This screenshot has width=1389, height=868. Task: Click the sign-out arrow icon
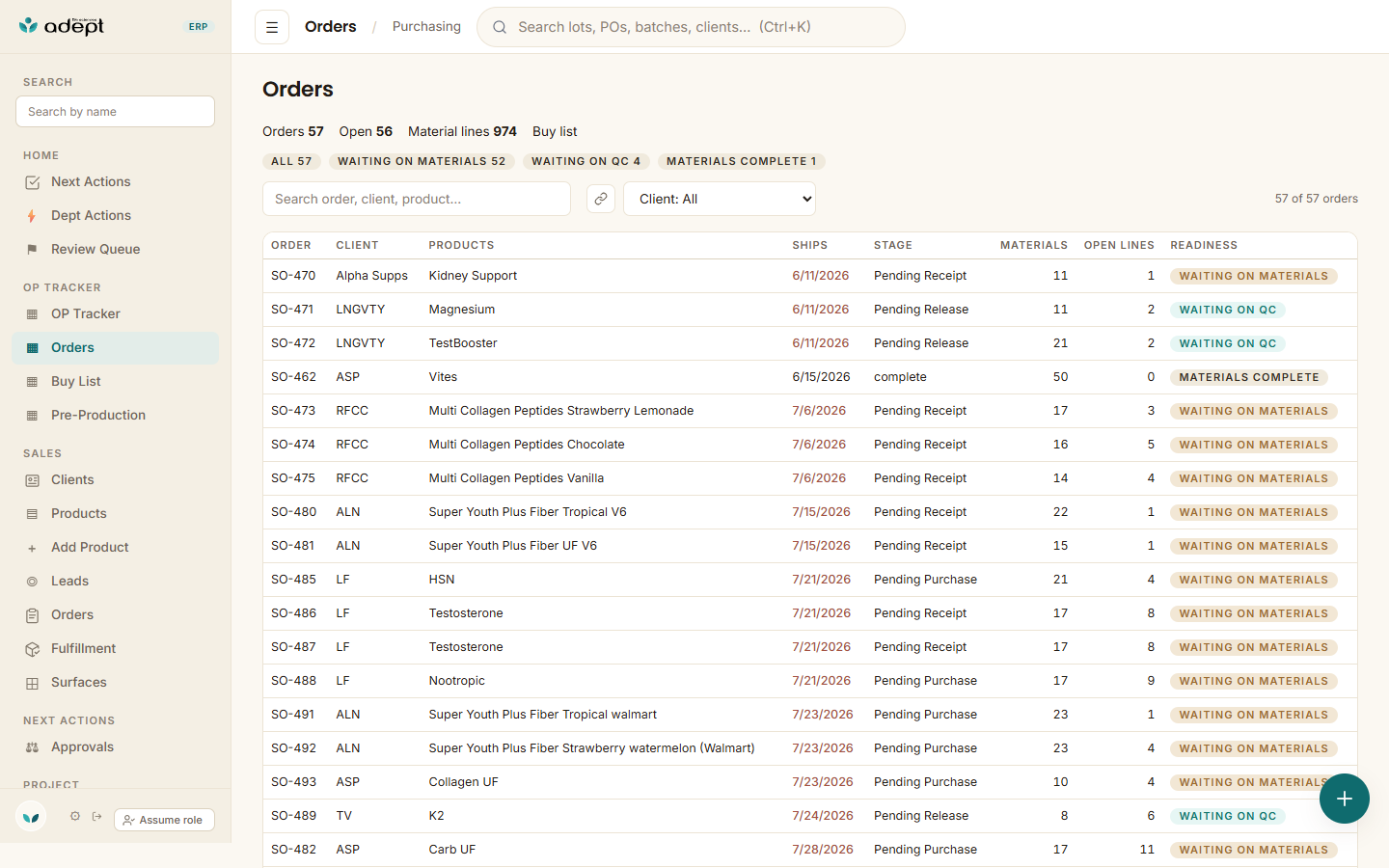pos(96,816)
